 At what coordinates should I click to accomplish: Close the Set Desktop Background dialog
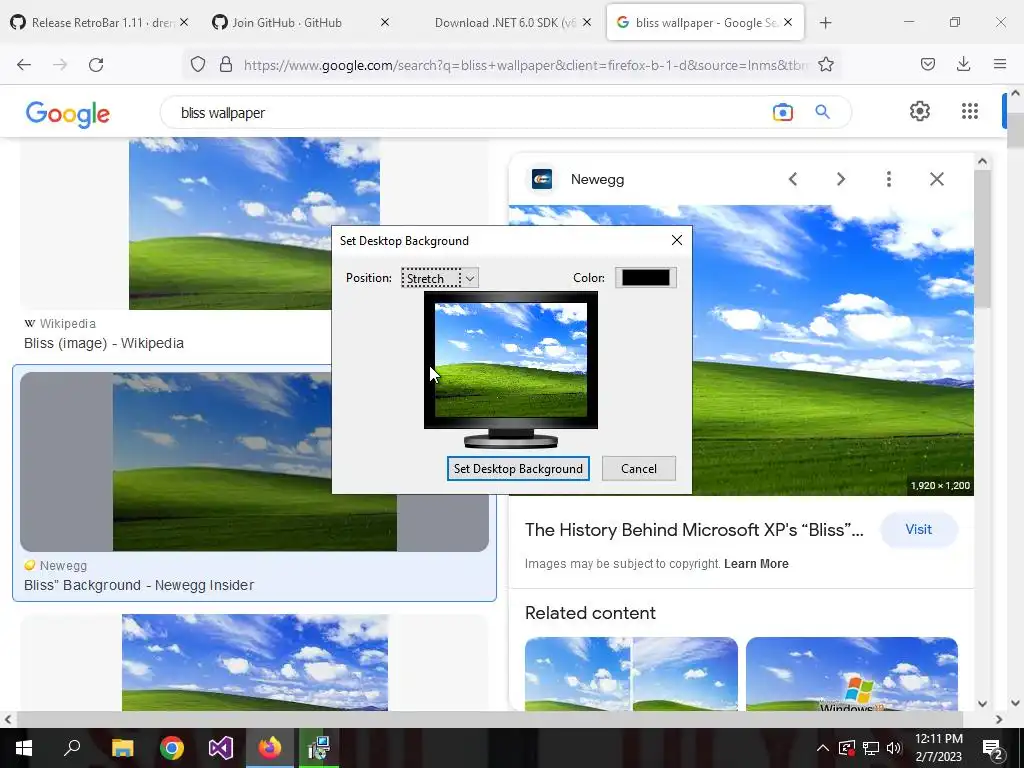pyautogui.click(x=677, y=240)
